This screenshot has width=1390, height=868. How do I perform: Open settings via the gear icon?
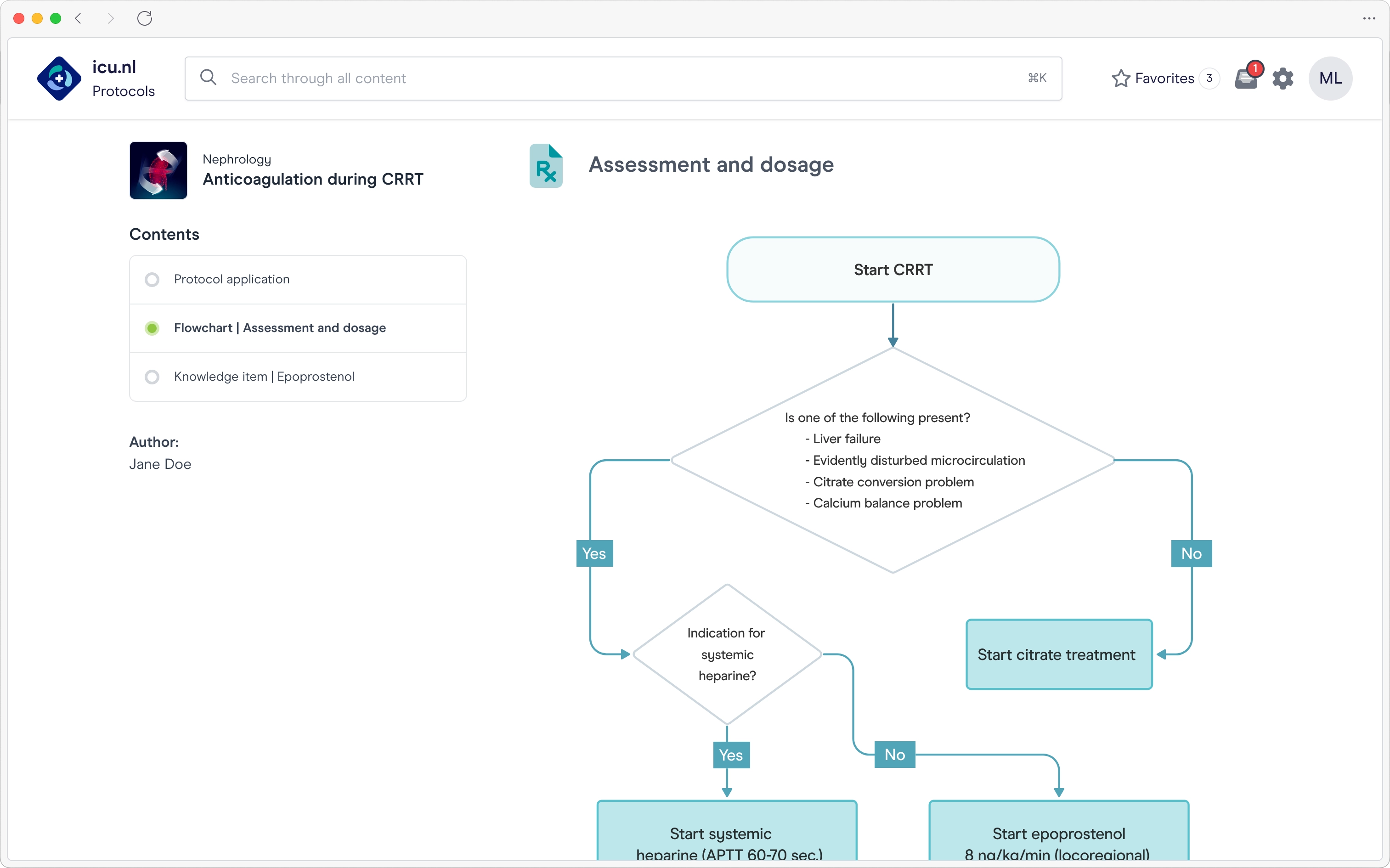click(x=1283, y=79)
